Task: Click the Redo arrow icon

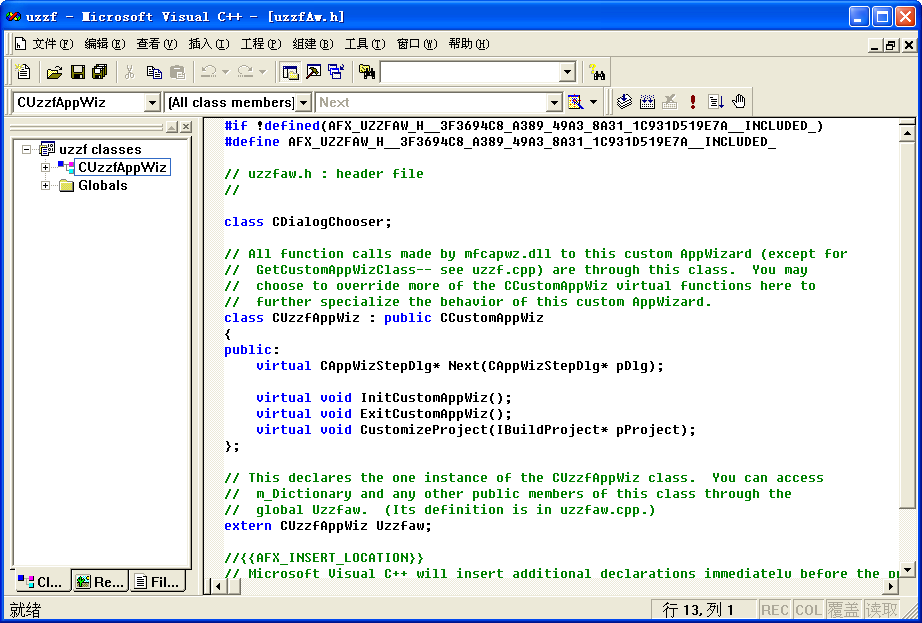Action: click(x=245, y=72)
